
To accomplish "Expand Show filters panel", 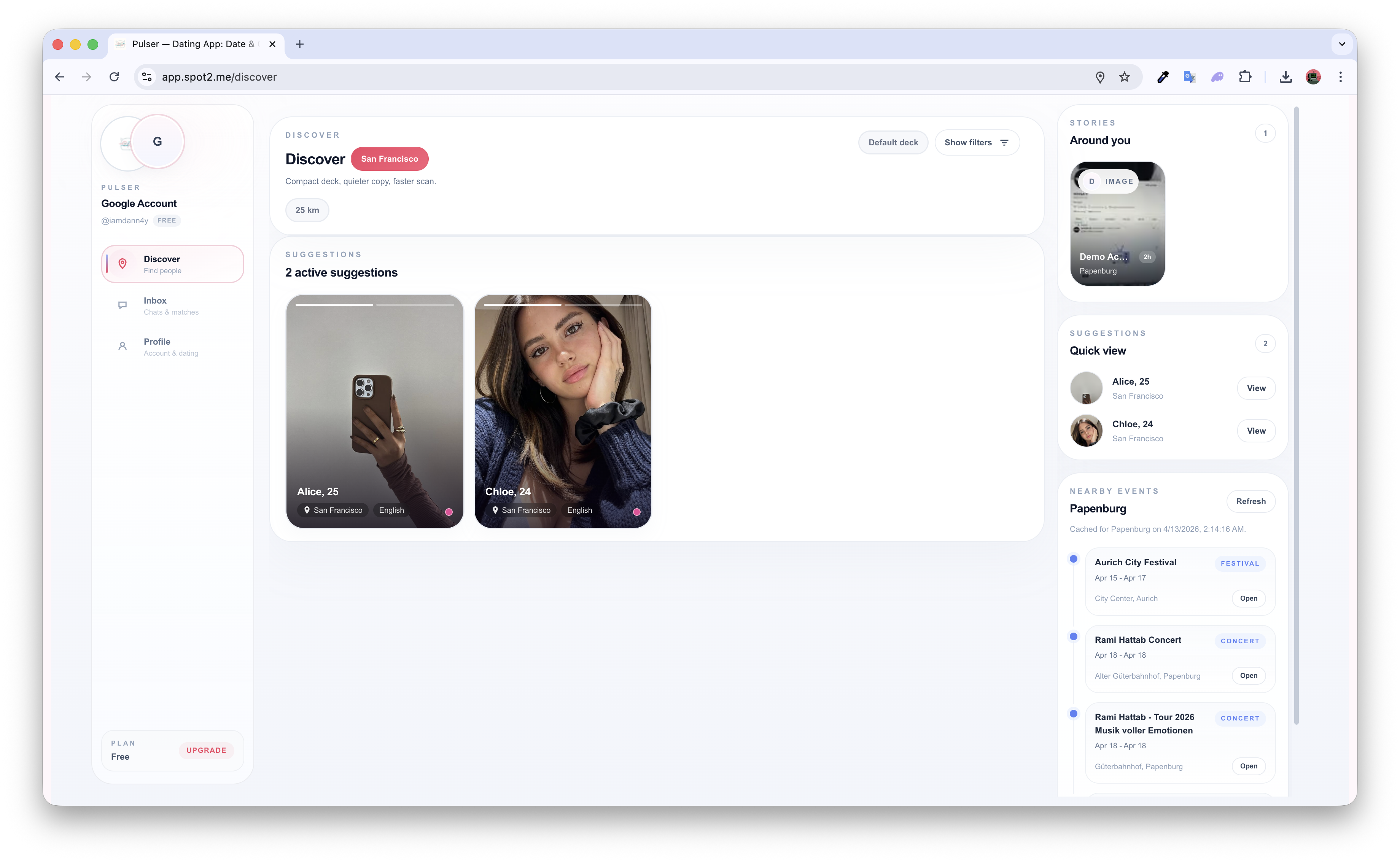I will [x=977, y=143].
